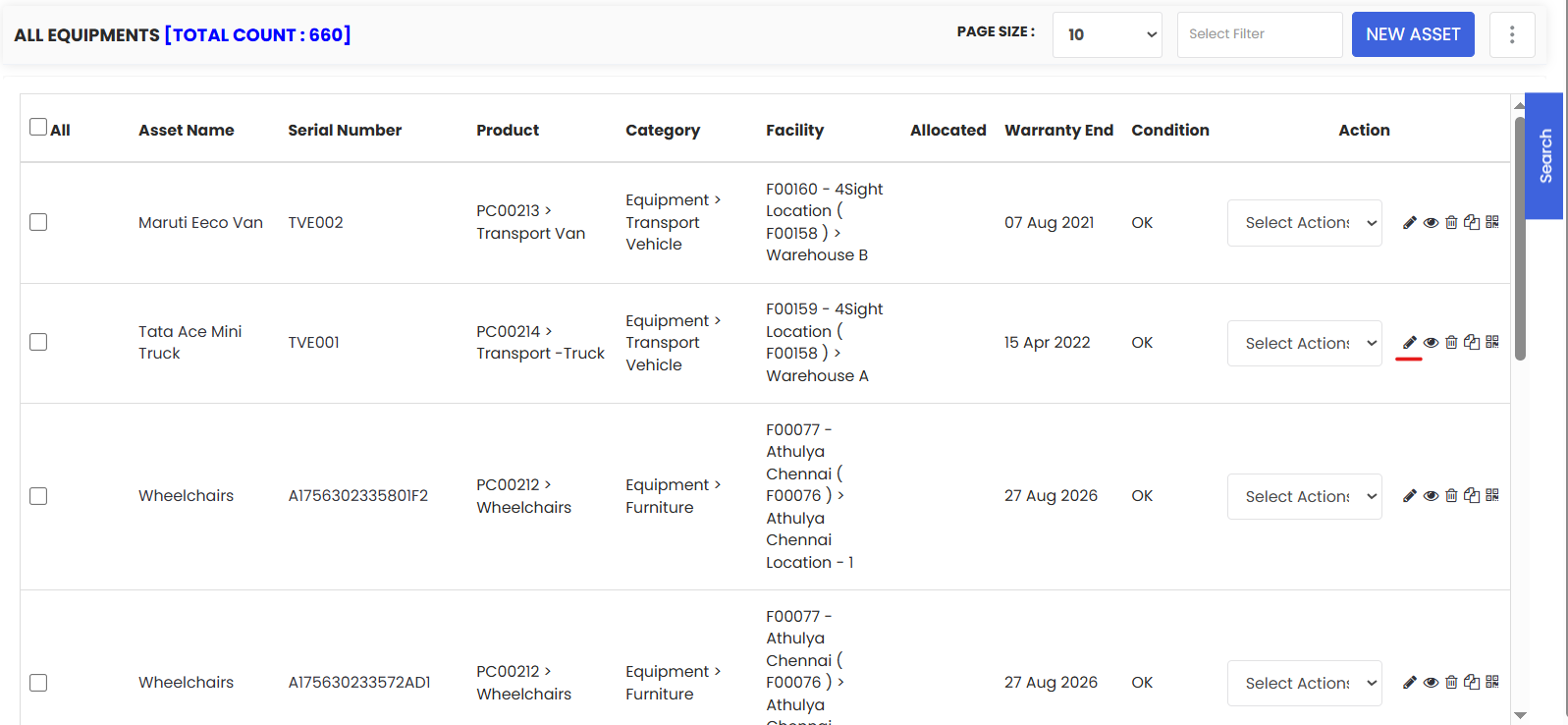The height and width of the screenshot is (725, 1568).
Task: Click serial number TVE001
Action: [313, 343]
